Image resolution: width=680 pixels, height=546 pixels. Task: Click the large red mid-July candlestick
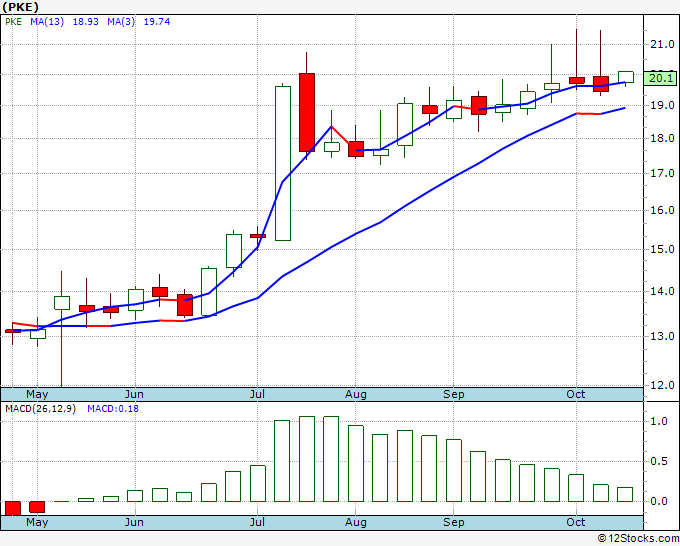pyautogui.click(x=307, y=112)
